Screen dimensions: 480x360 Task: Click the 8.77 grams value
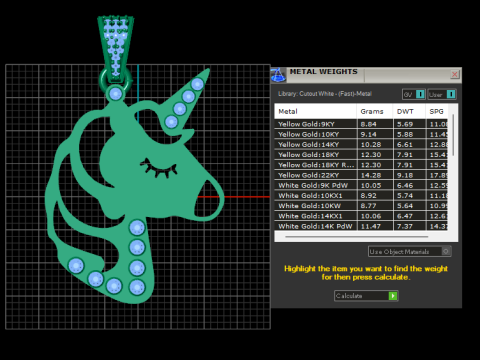(x=368, y=206)
